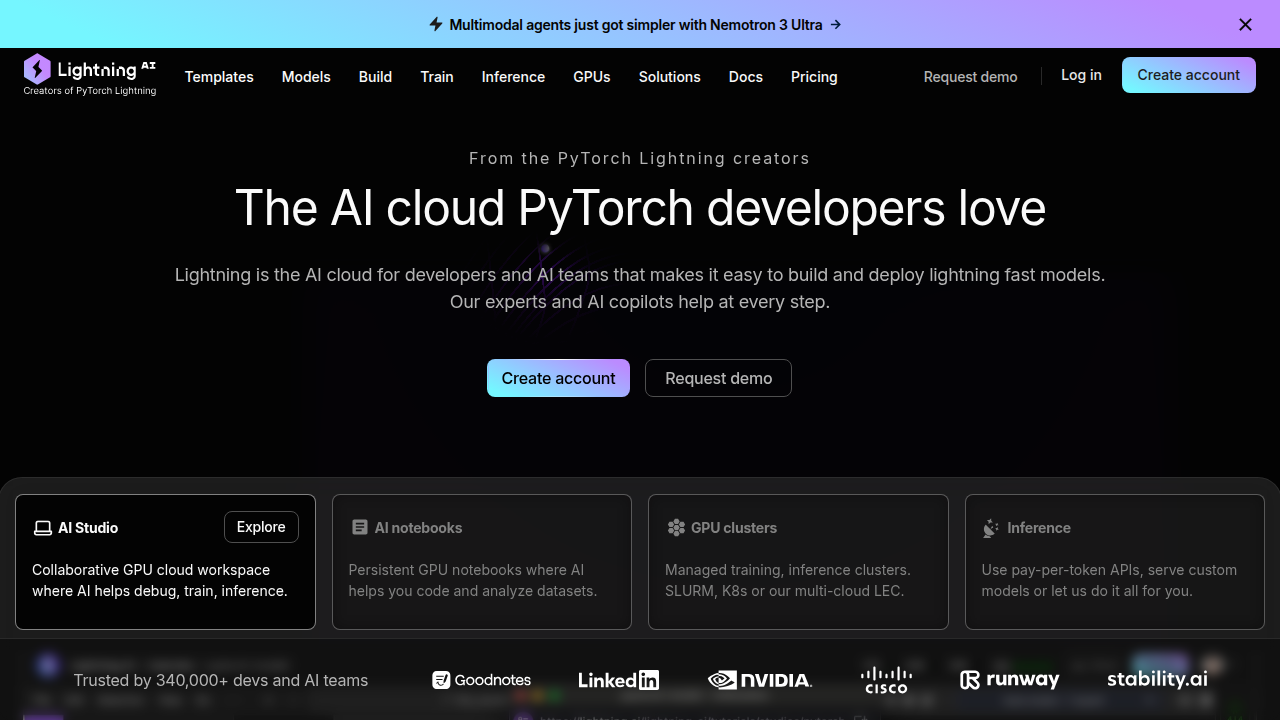1280x720 pixels.
Task: Open the Pricing page
Action: [x=814, y=77]
